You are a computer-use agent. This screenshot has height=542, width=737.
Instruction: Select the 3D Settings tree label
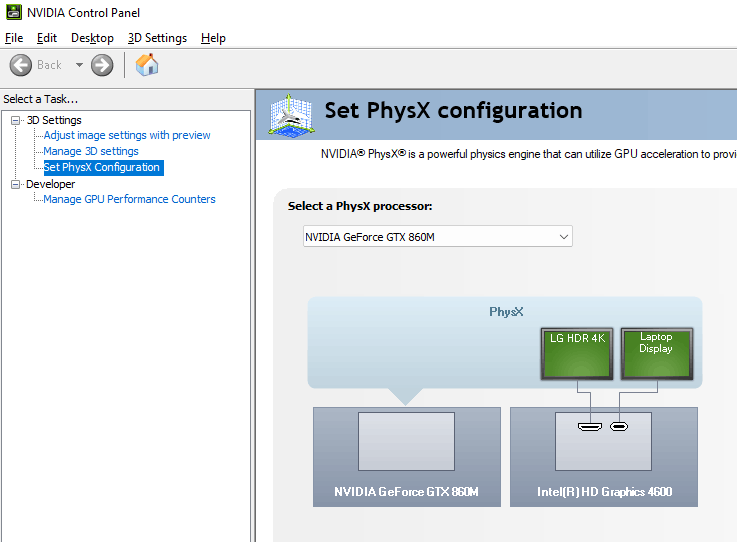click(x=54, y=120)
